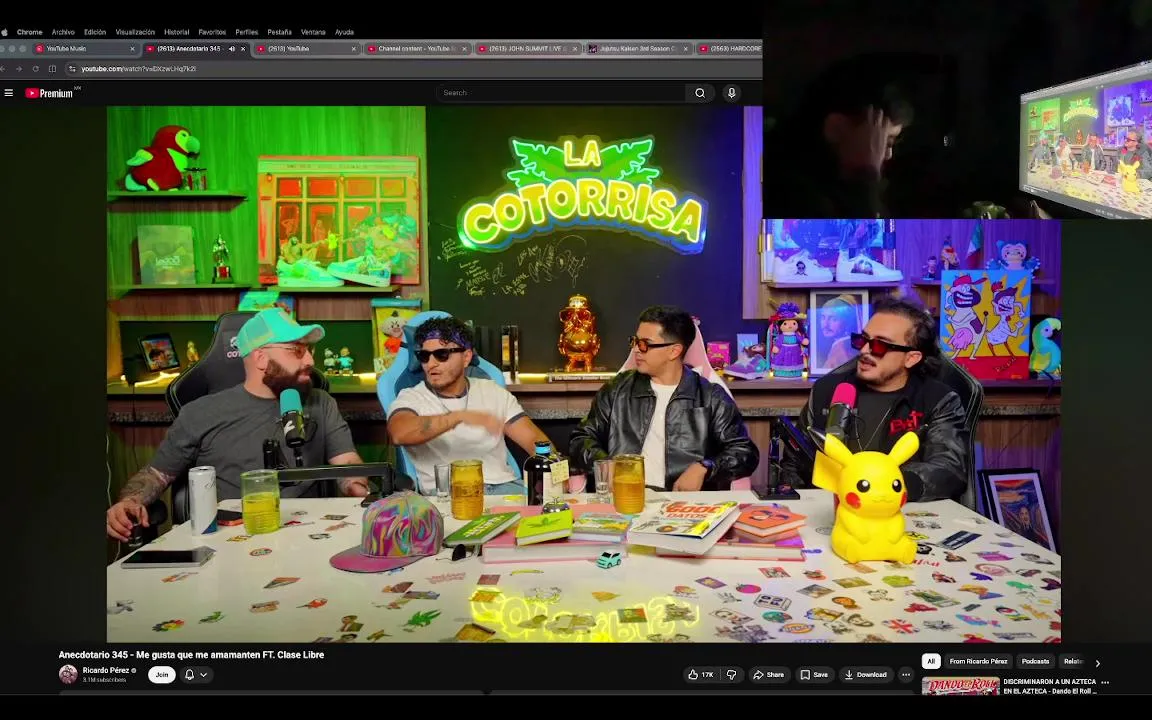Open Chrome app menu
Image resolution: width=1152 pixels, height=720 pixels.
coord(29,32)
